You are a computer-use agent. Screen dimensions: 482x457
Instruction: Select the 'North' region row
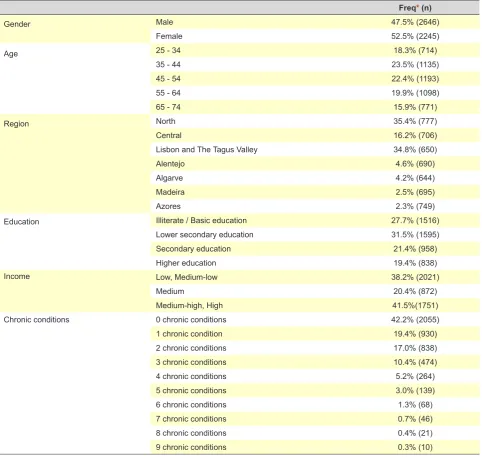pyautogui.click(x=165, y=121)
